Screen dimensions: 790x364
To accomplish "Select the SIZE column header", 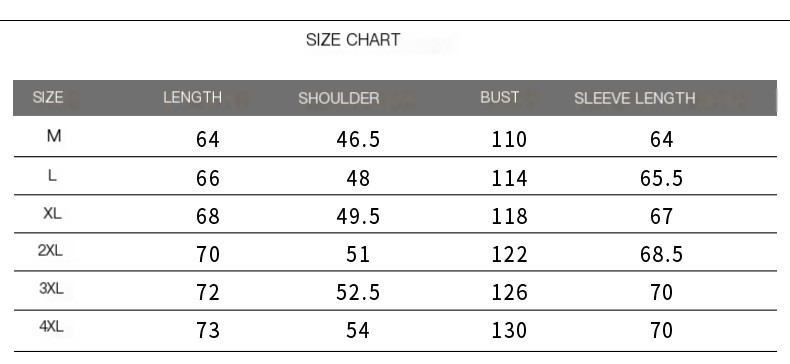I will coord(48,97).
